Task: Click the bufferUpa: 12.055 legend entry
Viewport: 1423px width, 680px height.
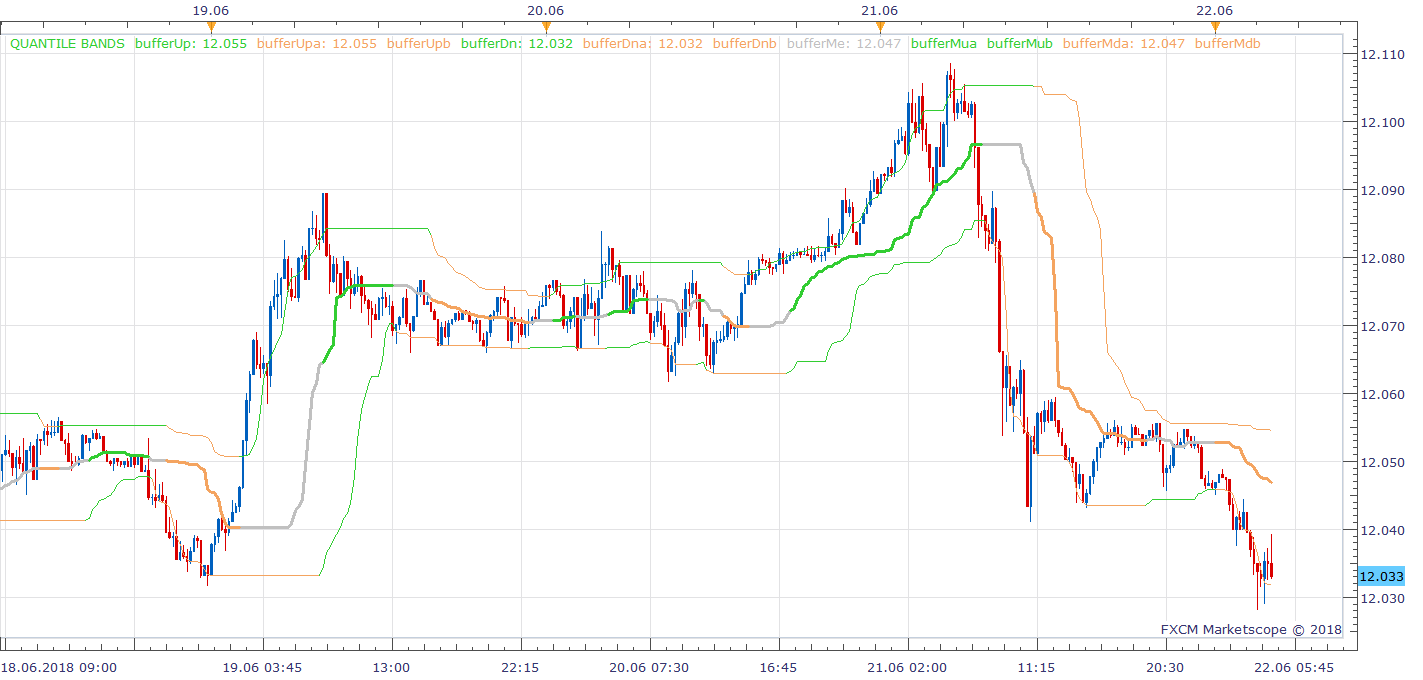Action: [x=317, y=44]
